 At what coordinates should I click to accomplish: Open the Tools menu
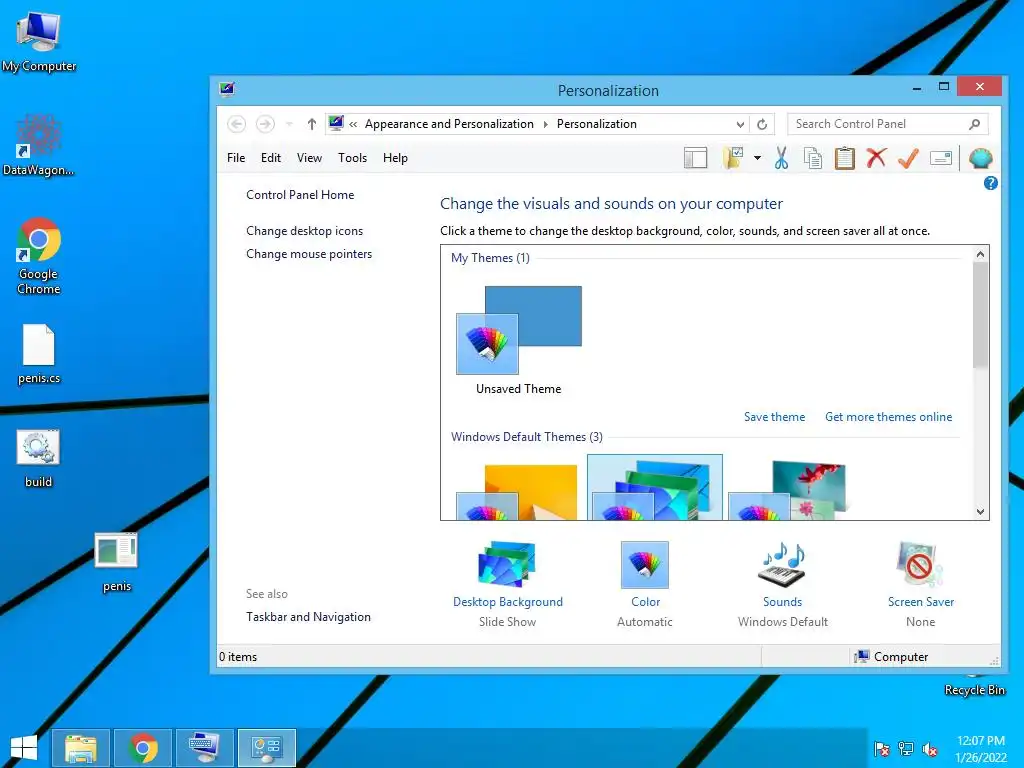[x=352, y=158]
